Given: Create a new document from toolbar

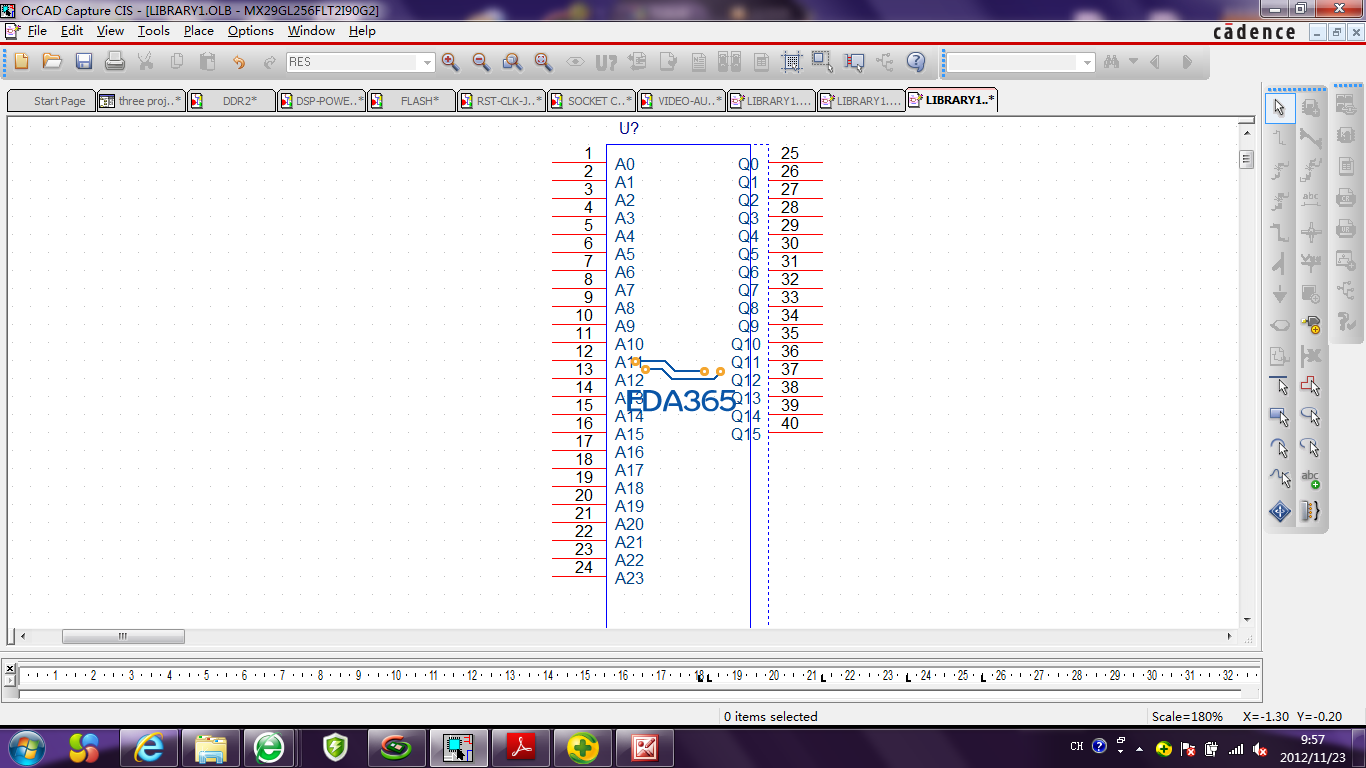Looking at the screenshot, I should [x=21, y=62].
